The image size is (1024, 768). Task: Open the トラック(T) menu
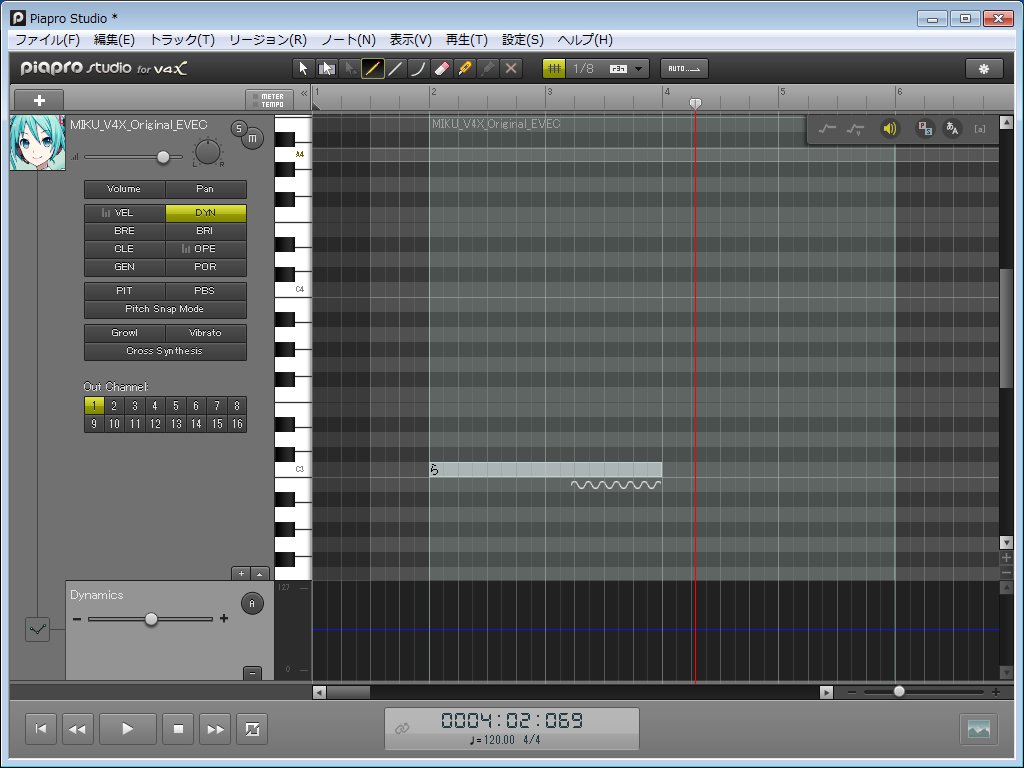pos(182,40)
